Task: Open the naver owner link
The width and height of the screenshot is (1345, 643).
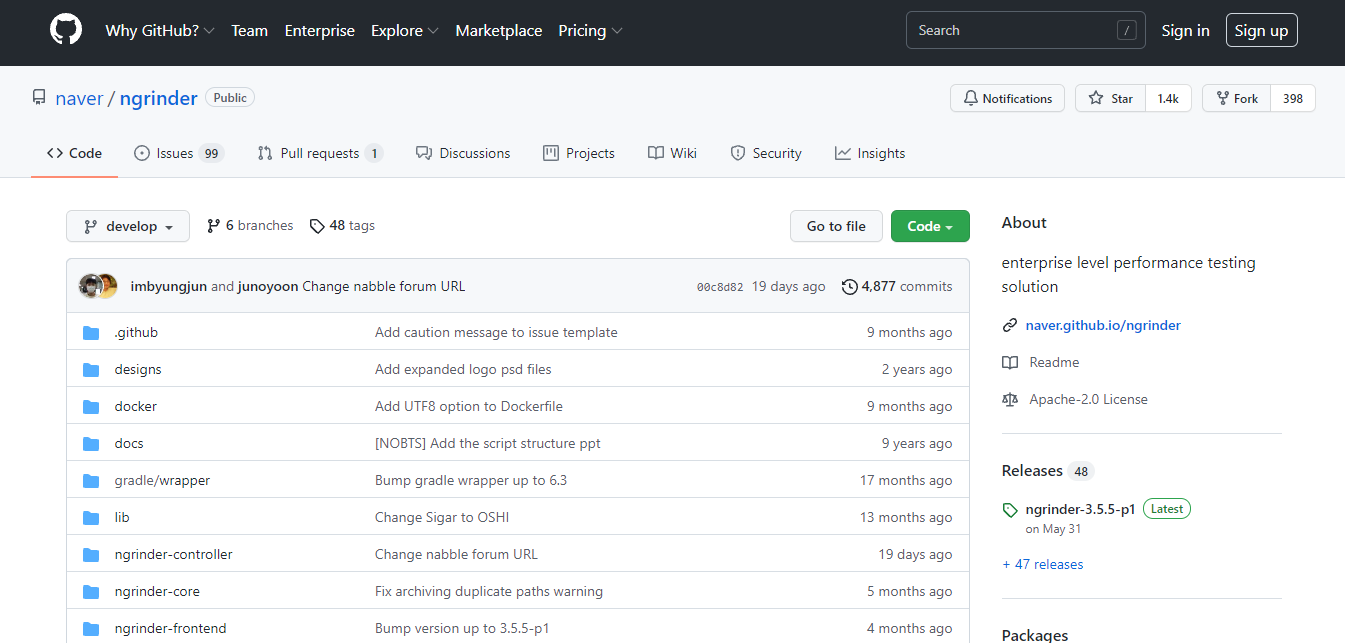Action: pyautogui.click(x=79, y=98)
